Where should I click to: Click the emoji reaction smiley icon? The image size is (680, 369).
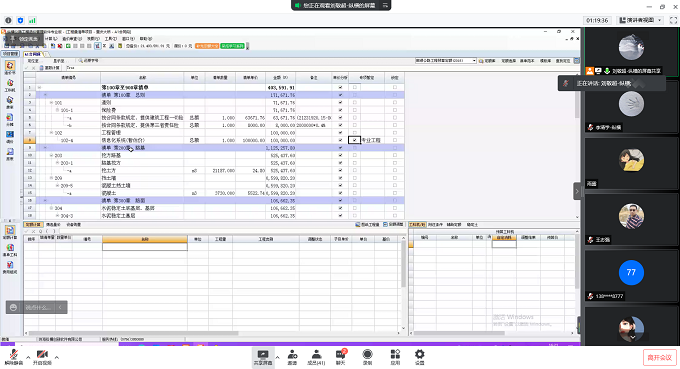(13, 307)
